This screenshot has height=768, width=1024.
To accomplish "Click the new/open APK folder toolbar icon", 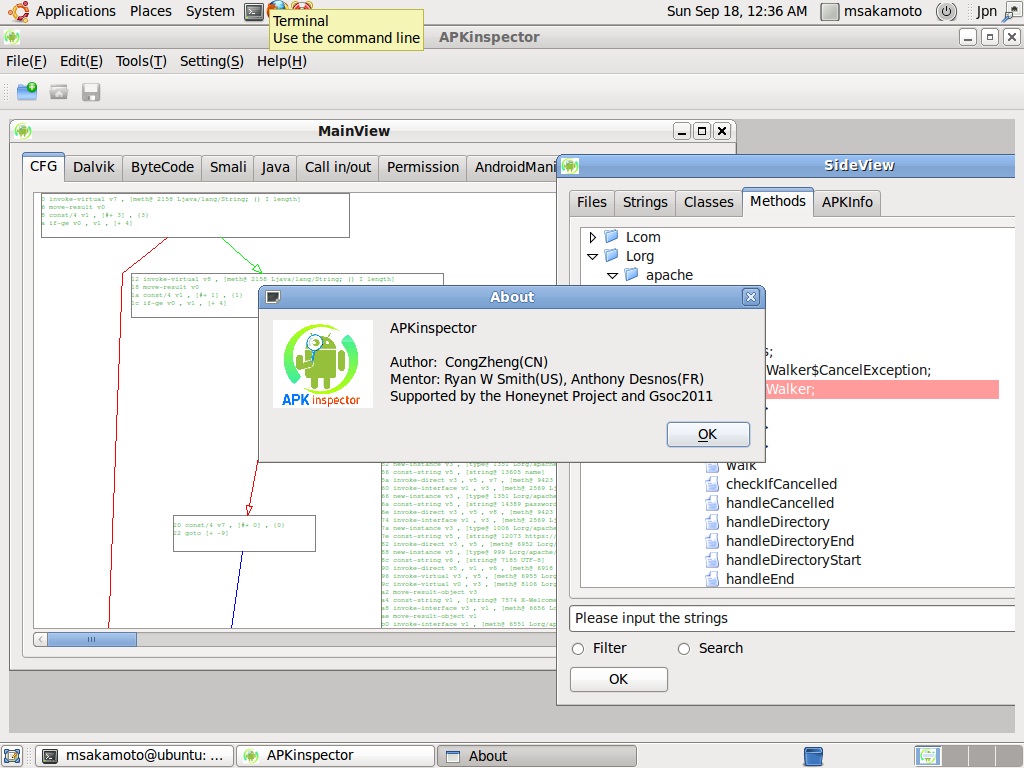I will (x=27, y=92).
